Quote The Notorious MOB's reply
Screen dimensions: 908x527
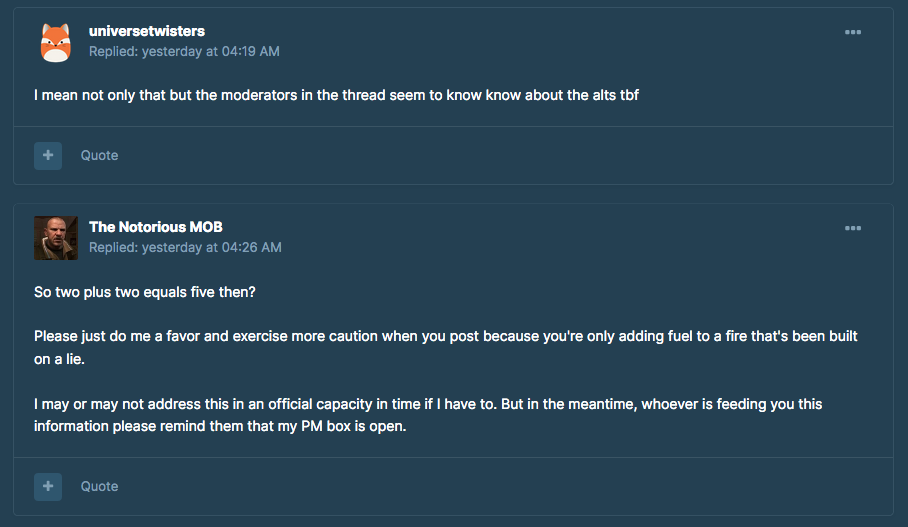pyautogui.click(x=99, y=486)
